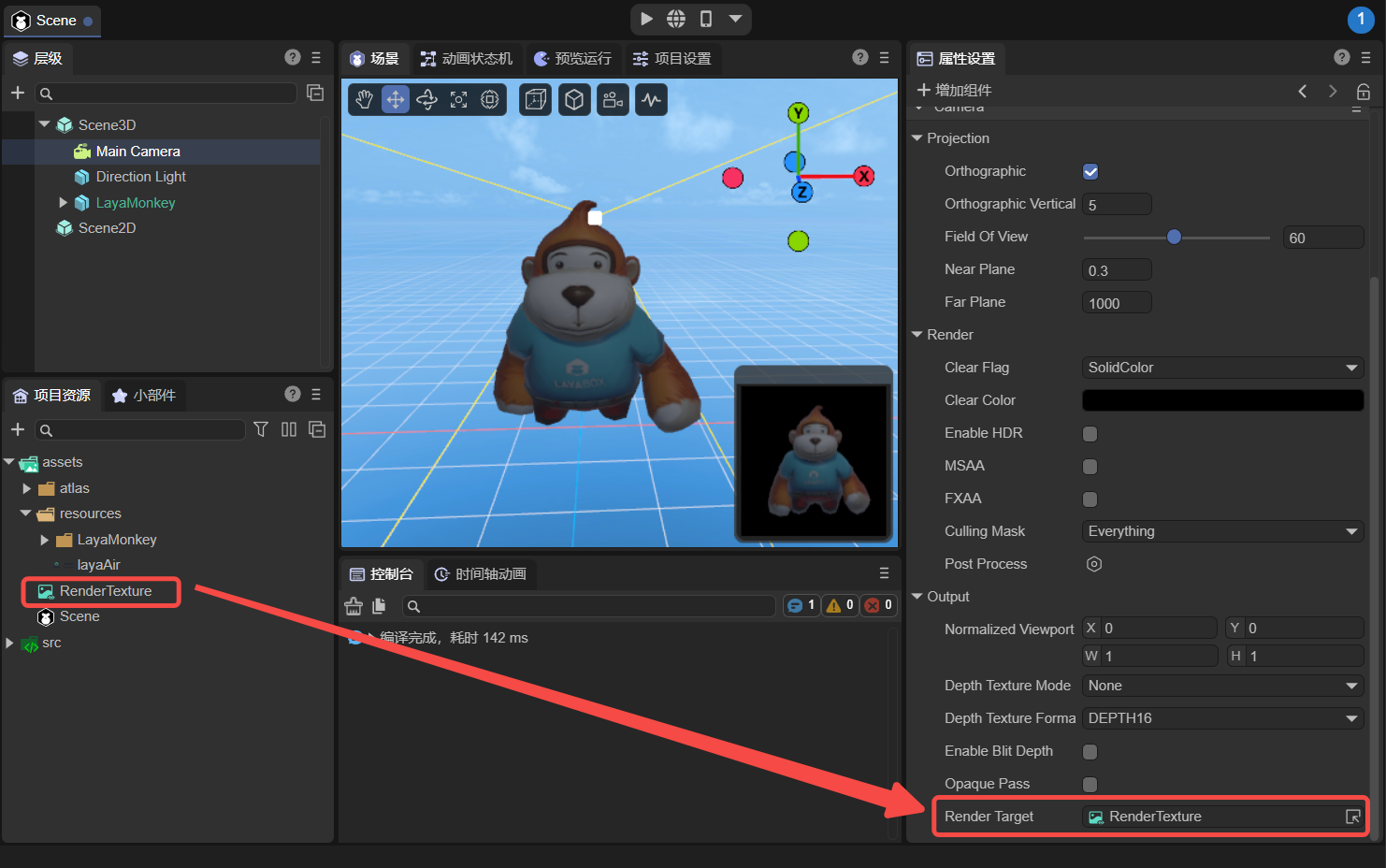Viewport: 1386px width, 868px height.
Task: Toggle the 3D cube view mode icon
Action: 574,99
